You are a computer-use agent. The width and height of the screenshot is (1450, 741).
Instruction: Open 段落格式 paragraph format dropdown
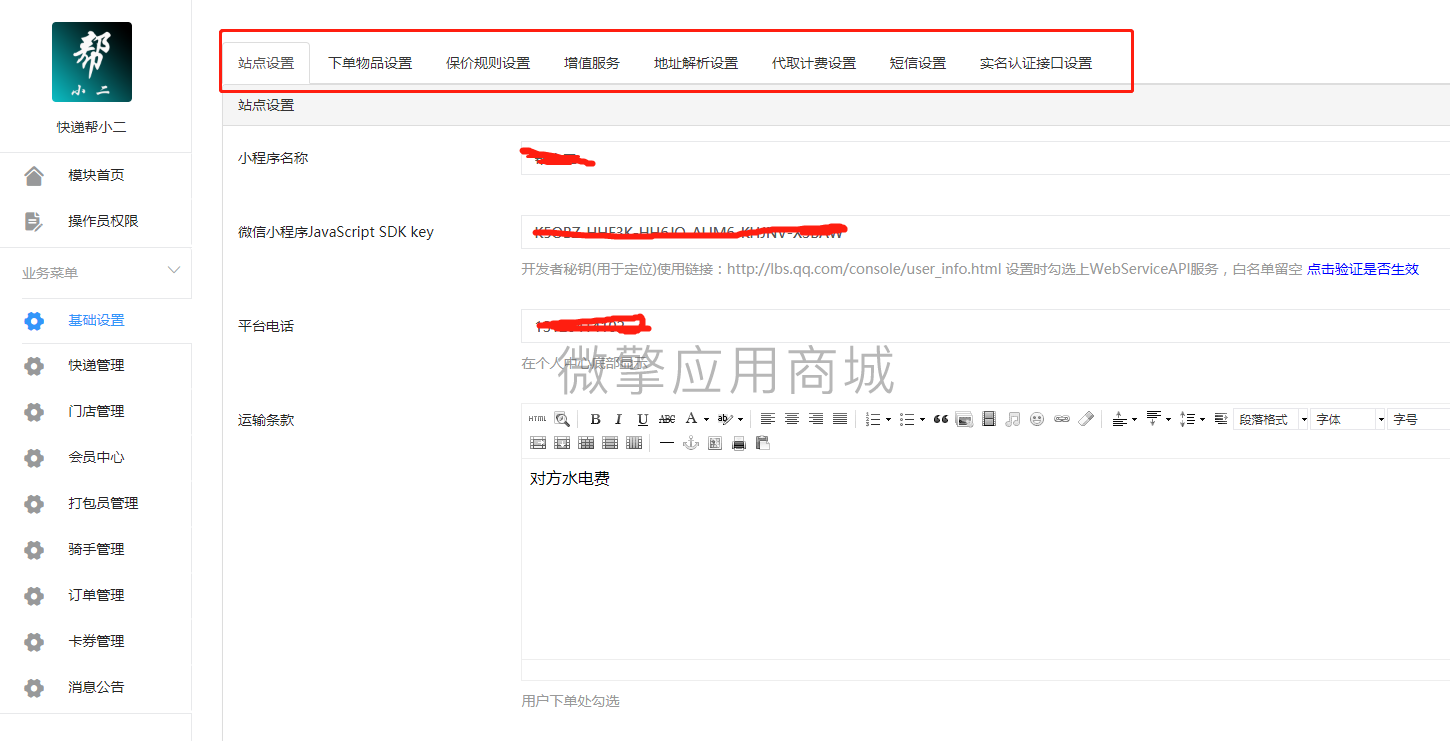pyautogui.click(x=1271, y=419)
